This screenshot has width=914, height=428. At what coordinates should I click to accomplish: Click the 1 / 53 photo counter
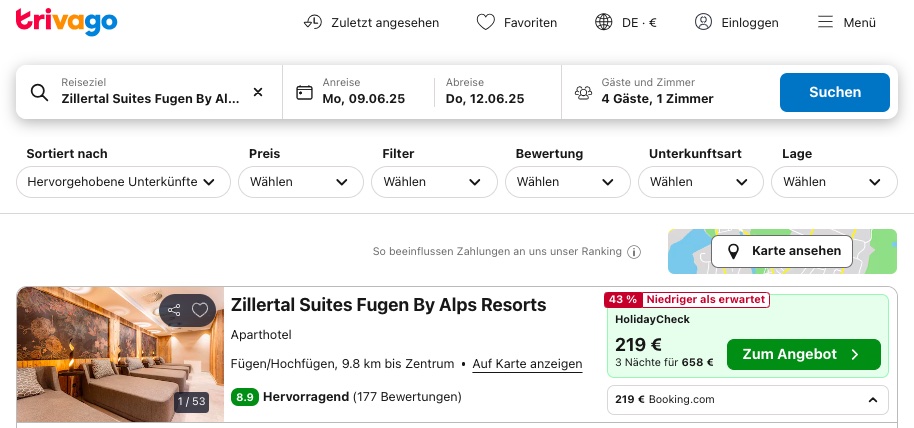tap(191, 402)
